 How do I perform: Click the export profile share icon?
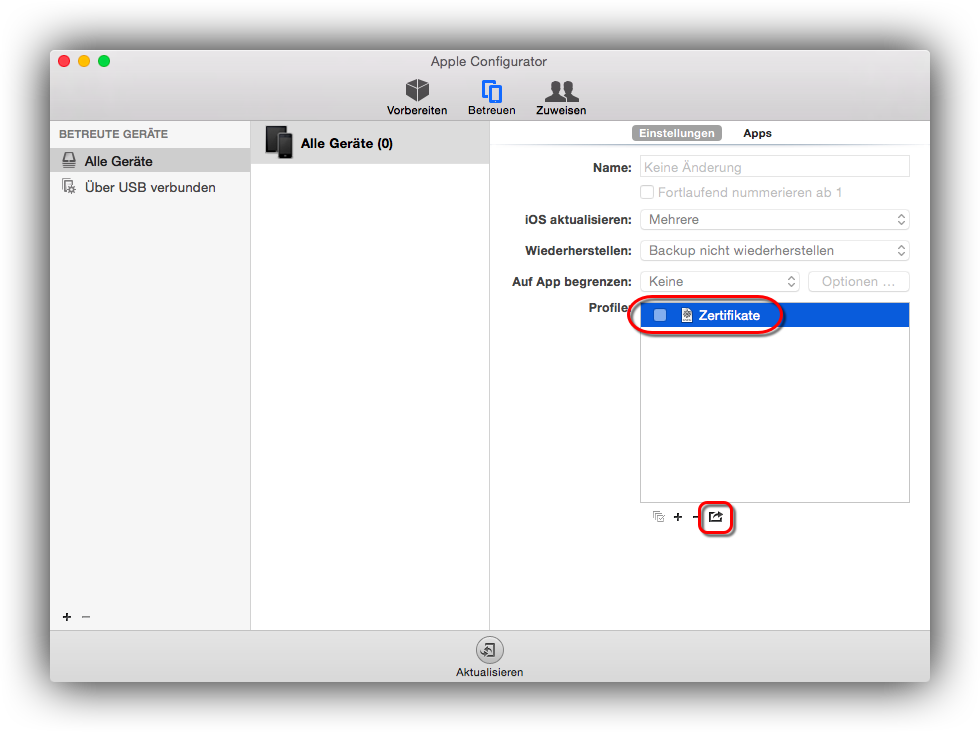click(x=716, y=517)
